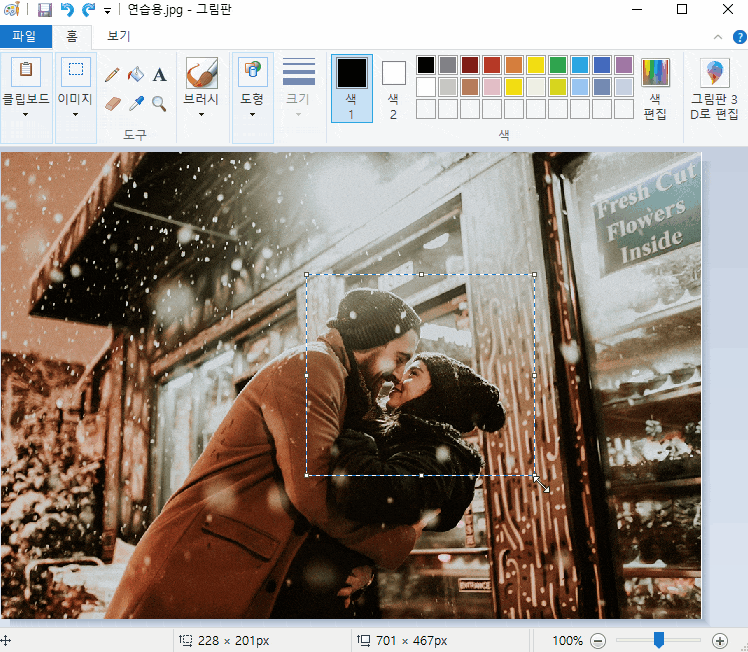Select Color 2 (색 2) button
The image size is (748, 652).
tap(394, 88)
